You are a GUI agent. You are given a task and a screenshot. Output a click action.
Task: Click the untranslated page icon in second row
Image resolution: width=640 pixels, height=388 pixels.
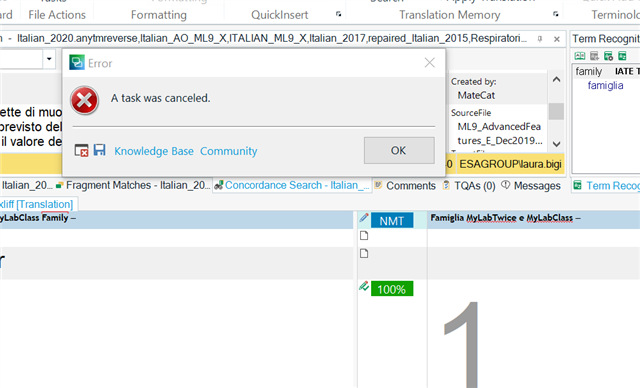click(364, 235)
